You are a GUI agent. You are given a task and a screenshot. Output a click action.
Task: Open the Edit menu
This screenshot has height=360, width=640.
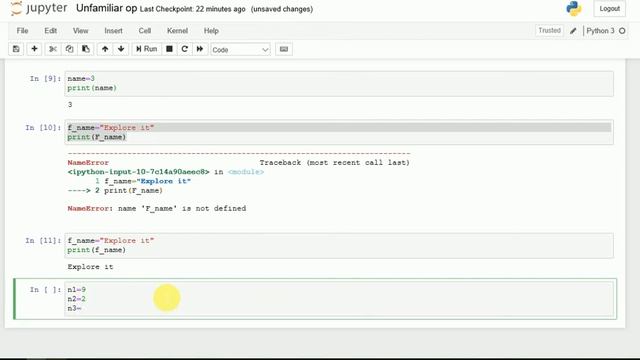click(x=51, y=31)
